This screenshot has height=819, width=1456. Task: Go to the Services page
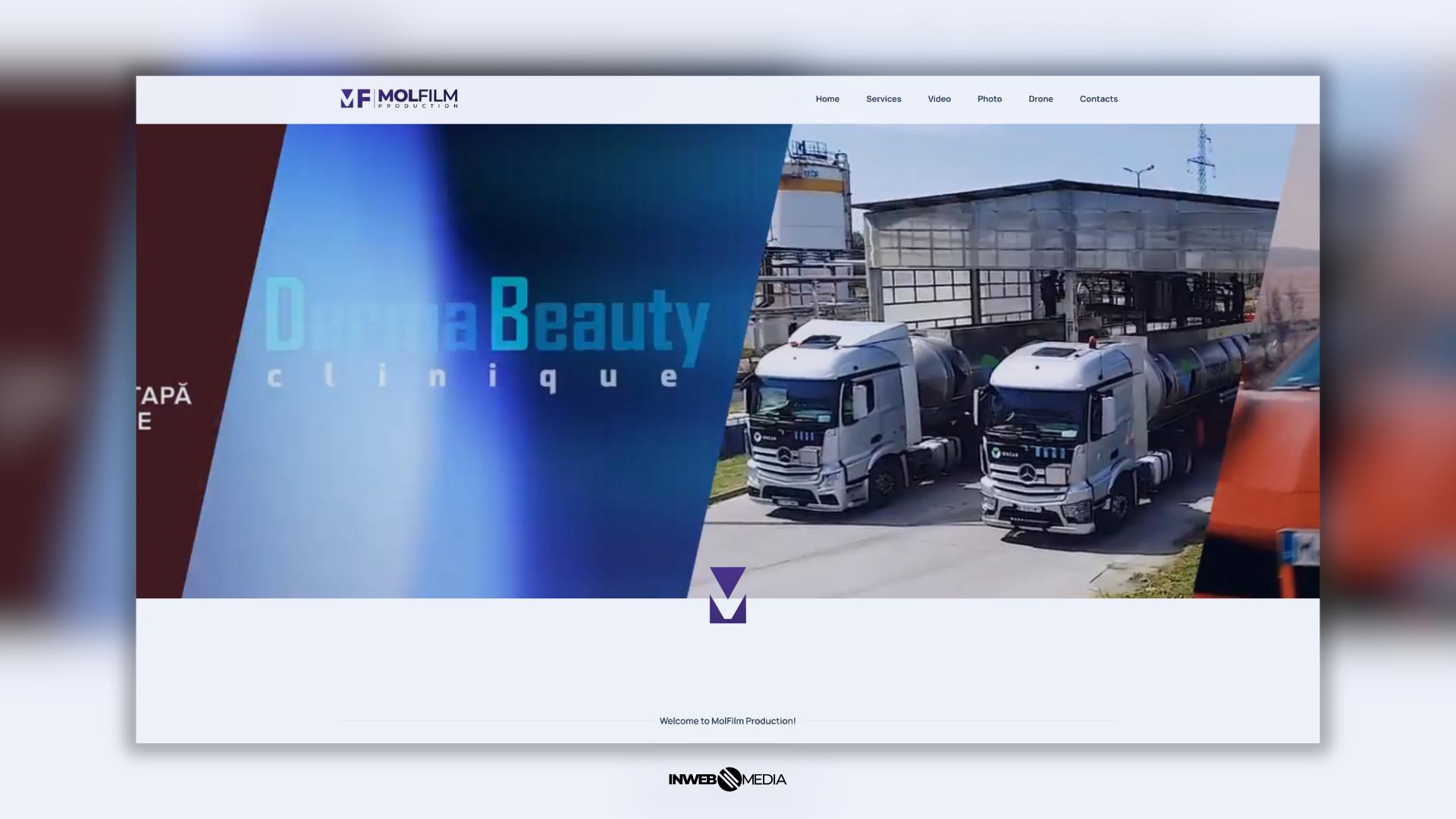pyautogui.click(x=883, y=99)
